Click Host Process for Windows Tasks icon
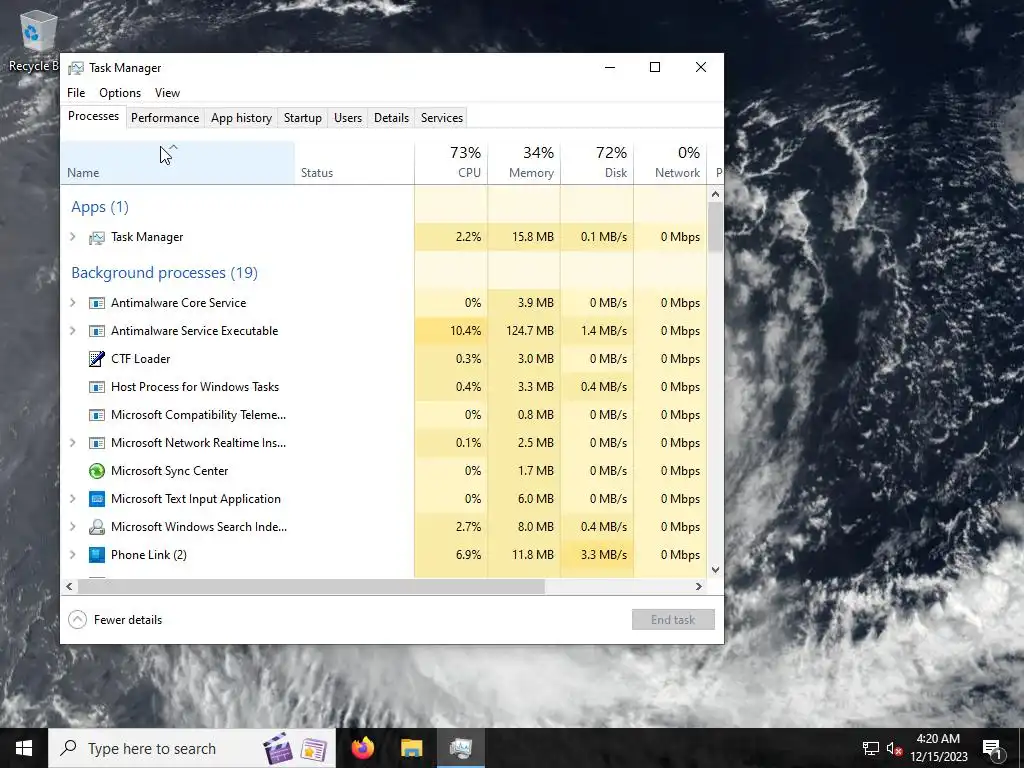The image size is (1024, 768). point(97,387)
